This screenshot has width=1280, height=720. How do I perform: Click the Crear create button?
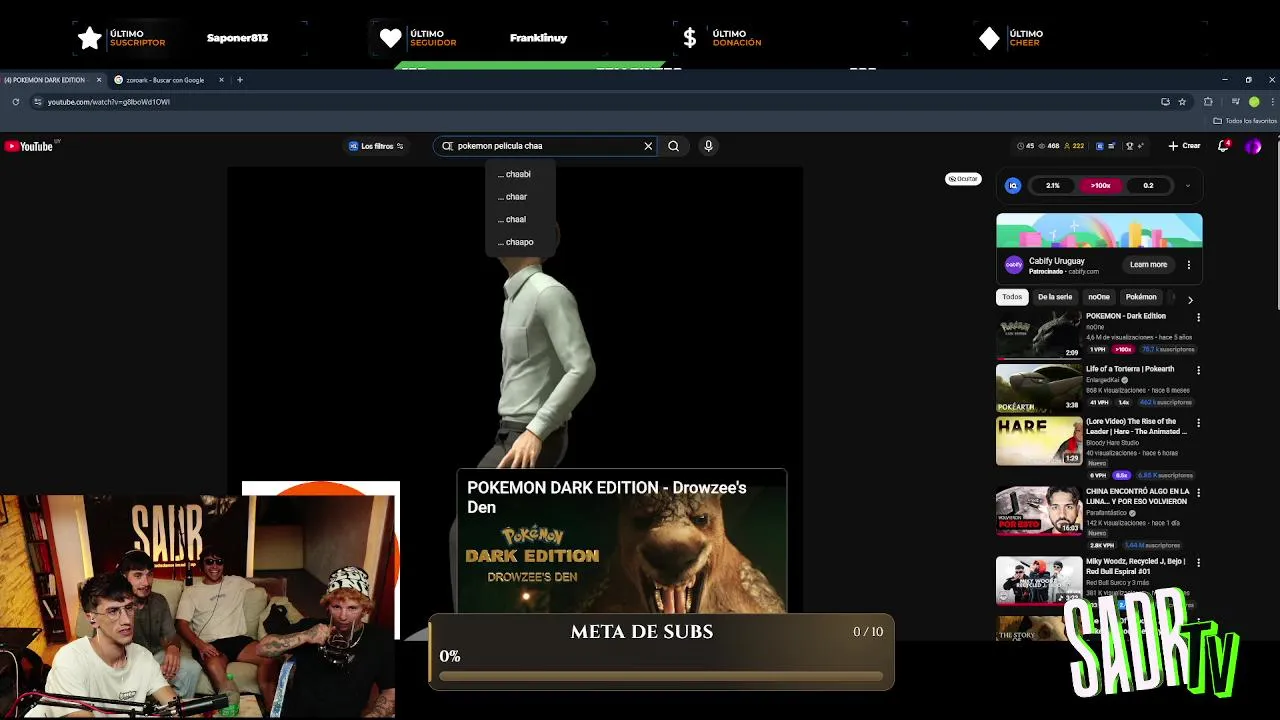pos(1185,146)
